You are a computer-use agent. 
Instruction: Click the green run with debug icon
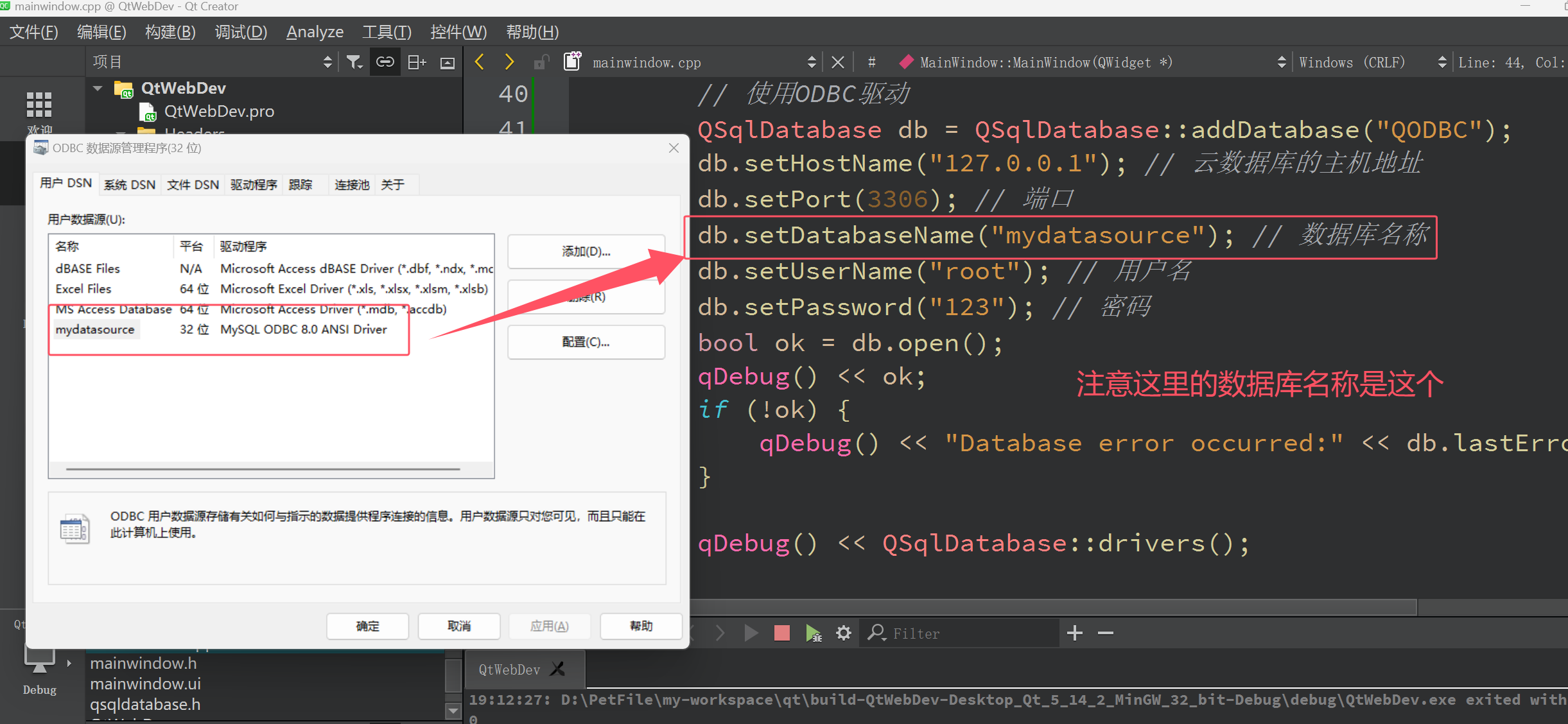pos(814,633)
